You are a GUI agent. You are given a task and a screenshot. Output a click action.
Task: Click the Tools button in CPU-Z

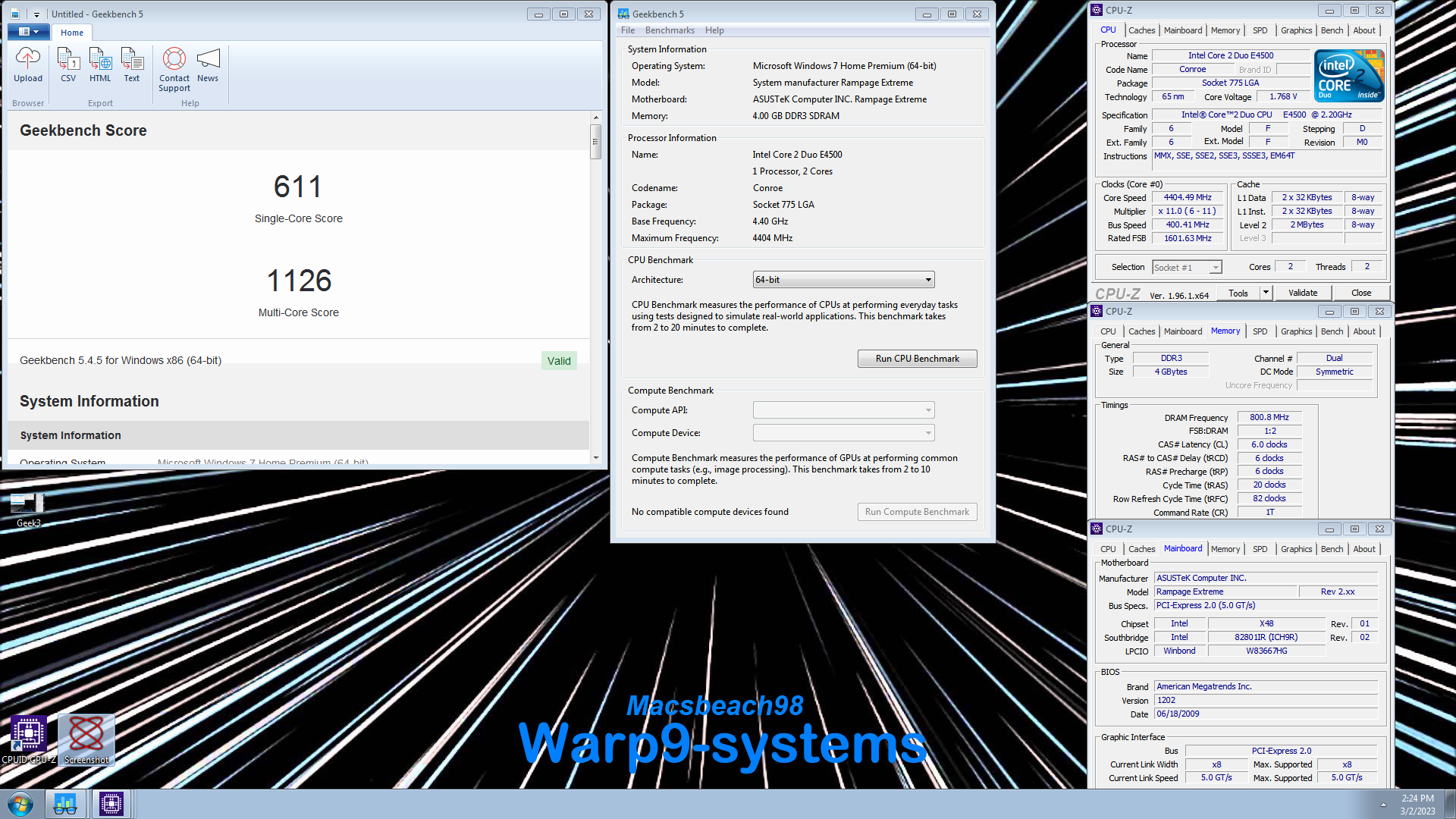pos(1238,293)
